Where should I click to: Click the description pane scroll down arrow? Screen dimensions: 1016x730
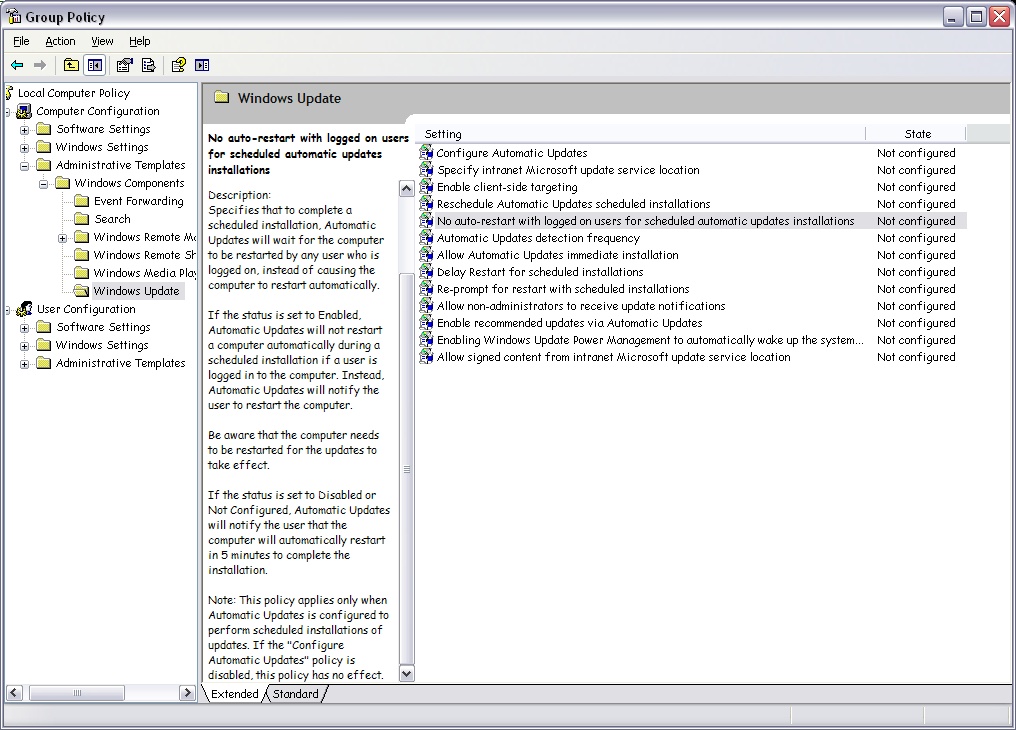406,674
